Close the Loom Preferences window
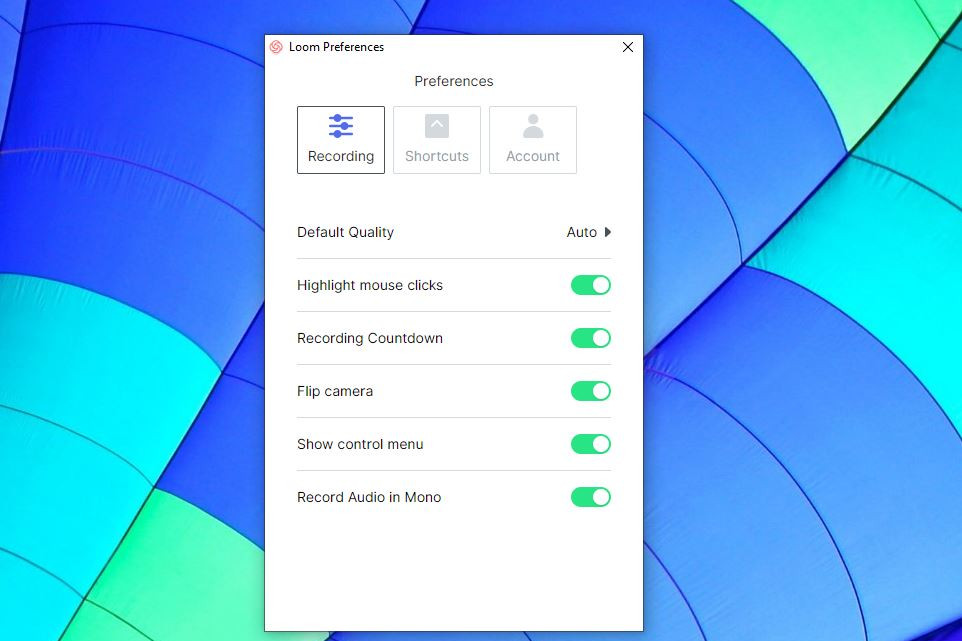The width and height of the screenshot is (962, 641). (628, 47)
